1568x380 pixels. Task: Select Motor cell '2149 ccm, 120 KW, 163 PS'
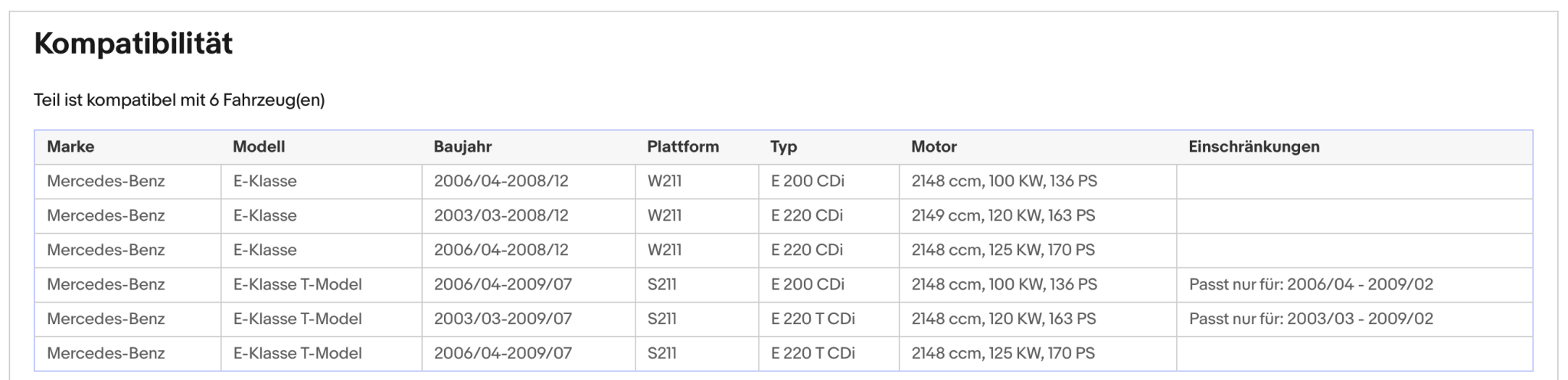(x=1003, y=215)
